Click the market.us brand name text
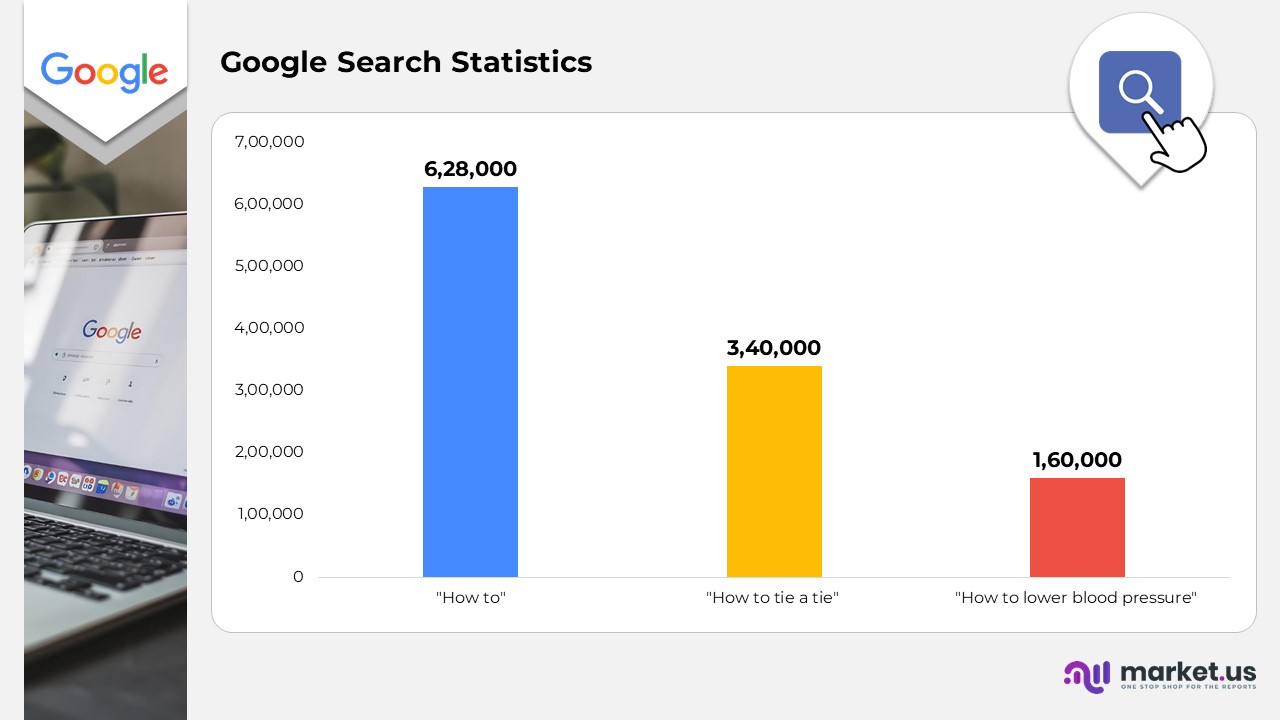This screenshot has height=720, width=1280. tap(1188, 671)
